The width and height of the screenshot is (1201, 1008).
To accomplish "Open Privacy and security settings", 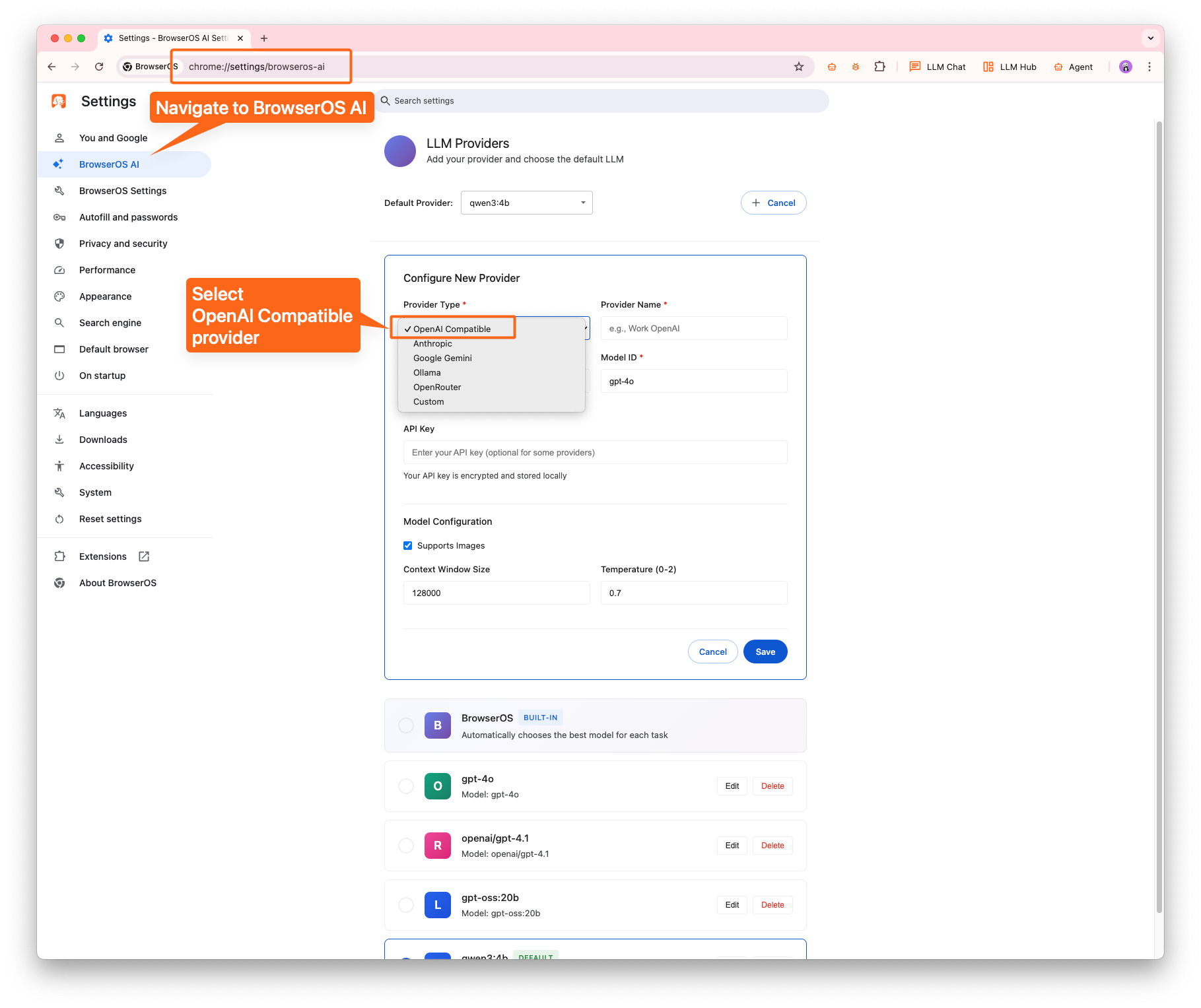I will coord(123,243).
